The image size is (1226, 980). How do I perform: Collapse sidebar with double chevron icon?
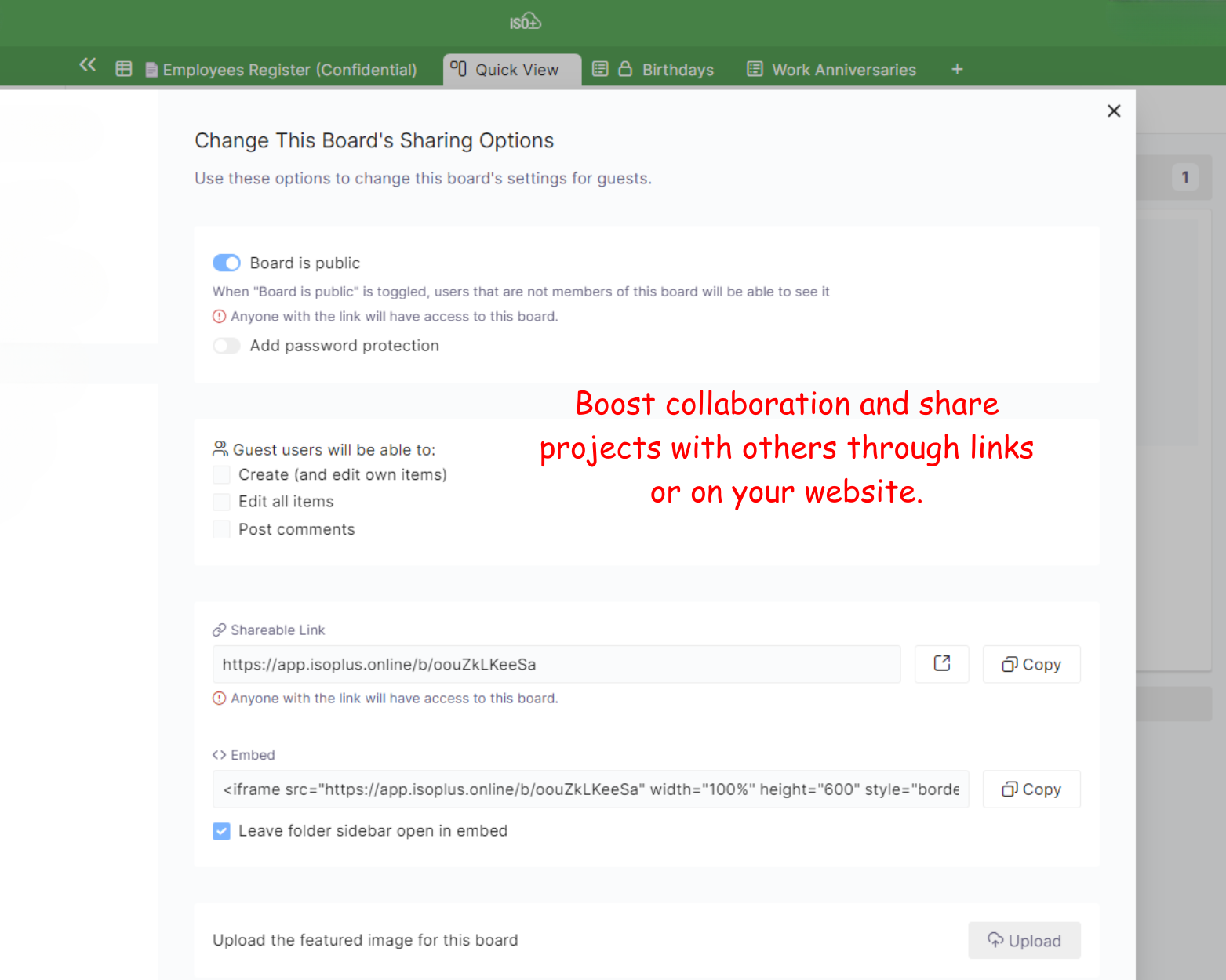[88, 65]
